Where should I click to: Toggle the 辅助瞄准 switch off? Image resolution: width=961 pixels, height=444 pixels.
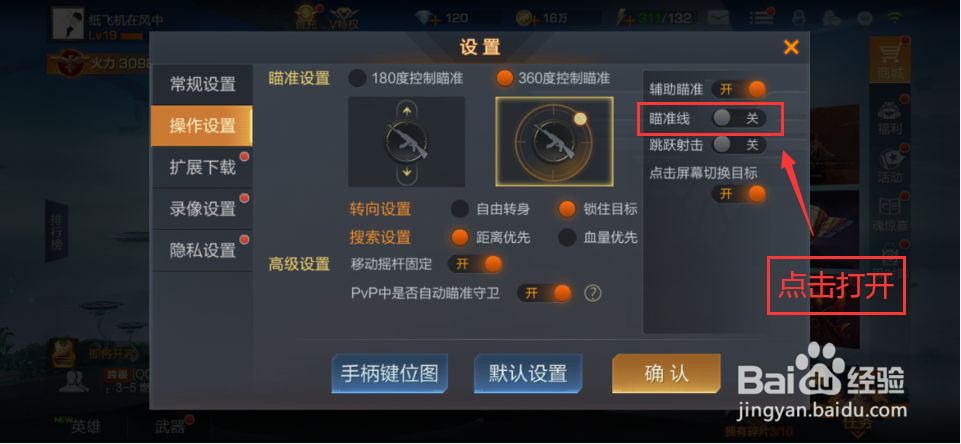739,90
